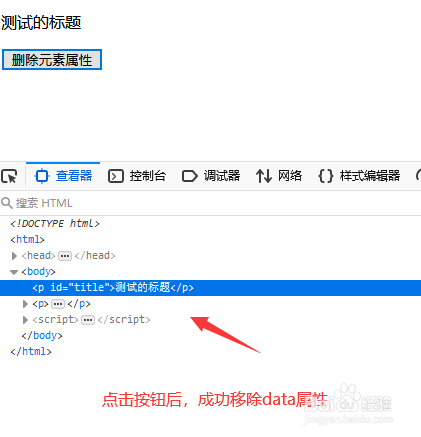Click the ellipsis badge in head node

click(x=65, y=256)
